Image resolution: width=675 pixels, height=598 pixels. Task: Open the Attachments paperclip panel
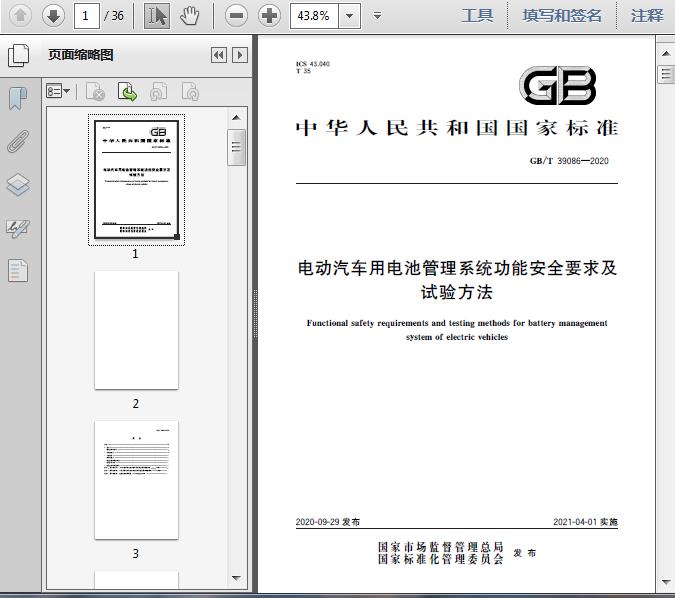[x=18, y=141]
